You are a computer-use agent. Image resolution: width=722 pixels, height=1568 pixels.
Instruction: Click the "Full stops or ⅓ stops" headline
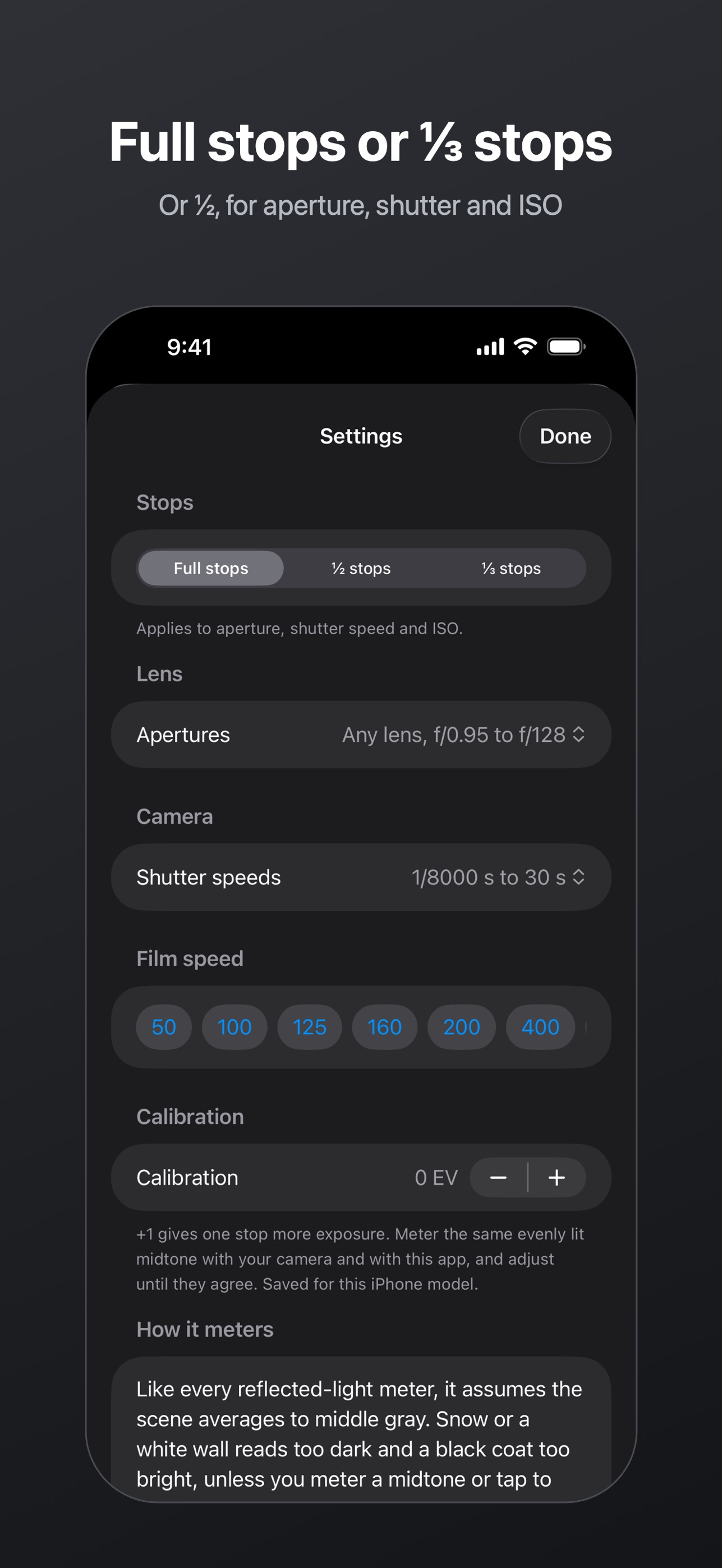pyautogui.click(x=361, y=142)
